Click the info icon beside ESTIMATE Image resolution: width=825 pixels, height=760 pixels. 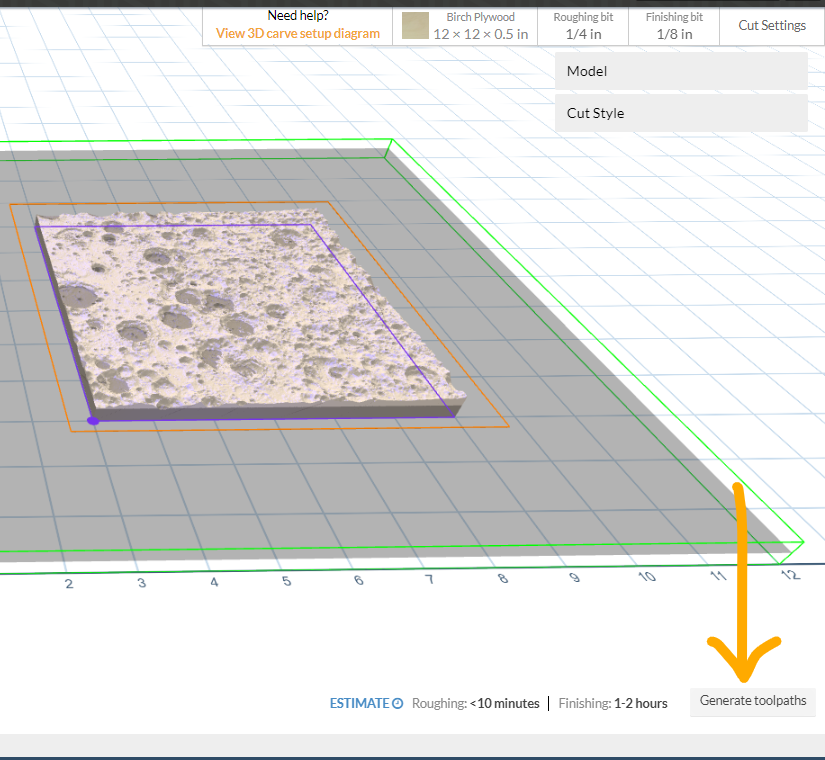point(397,704)
